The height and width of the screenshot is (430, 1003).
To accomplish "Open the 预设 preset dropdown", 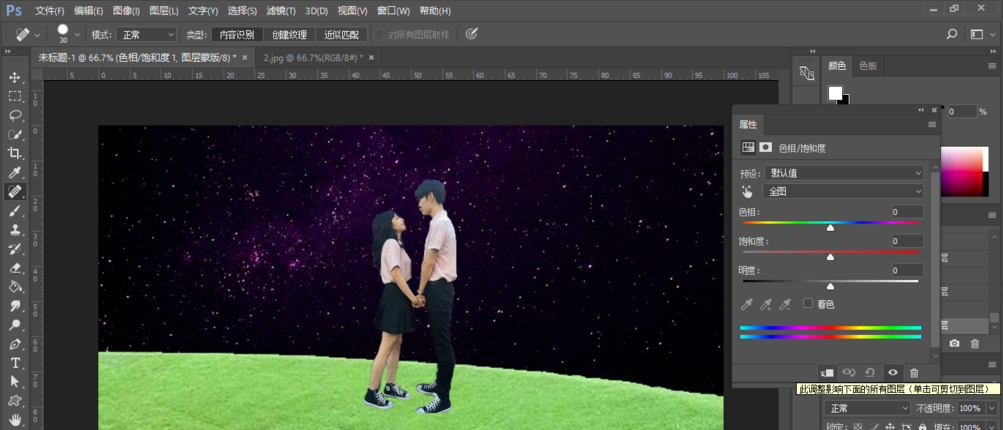I will 844,173.
